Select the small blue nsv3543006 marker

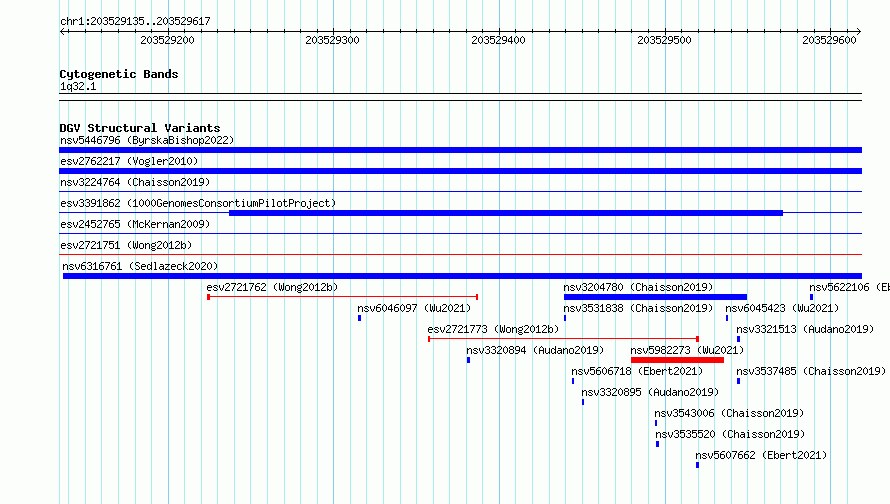coord(656,423)
